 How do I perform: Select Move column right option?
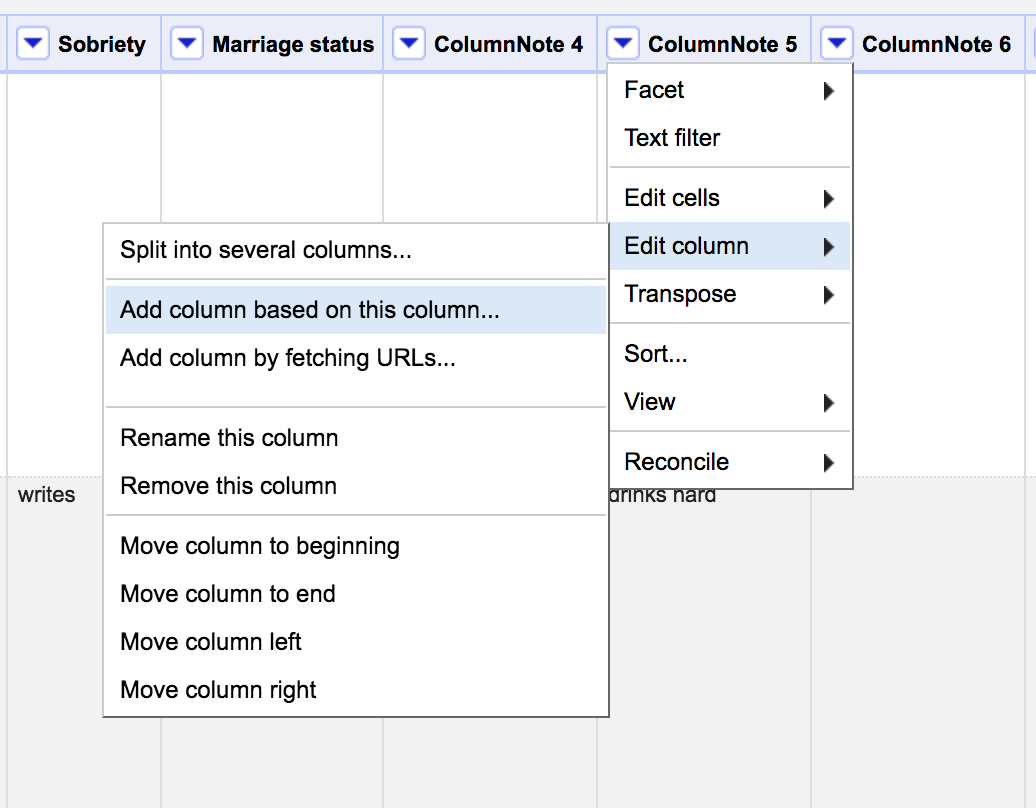(218, 690)
